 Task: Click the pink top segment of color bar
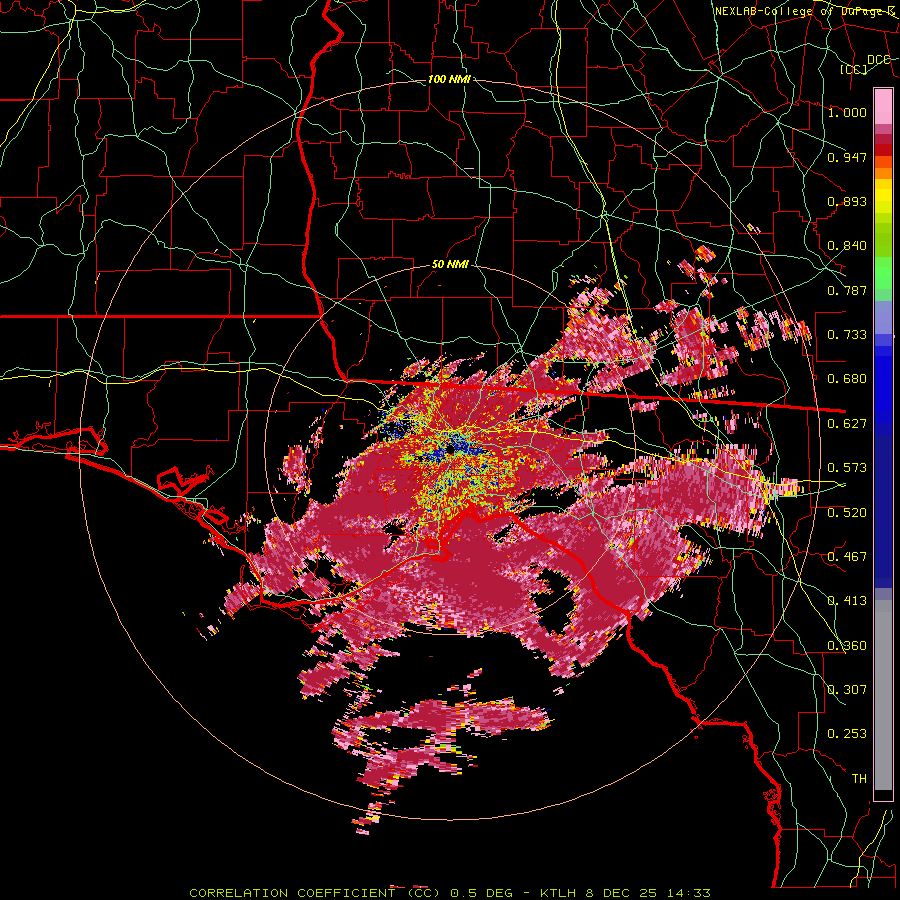(883, 106)
